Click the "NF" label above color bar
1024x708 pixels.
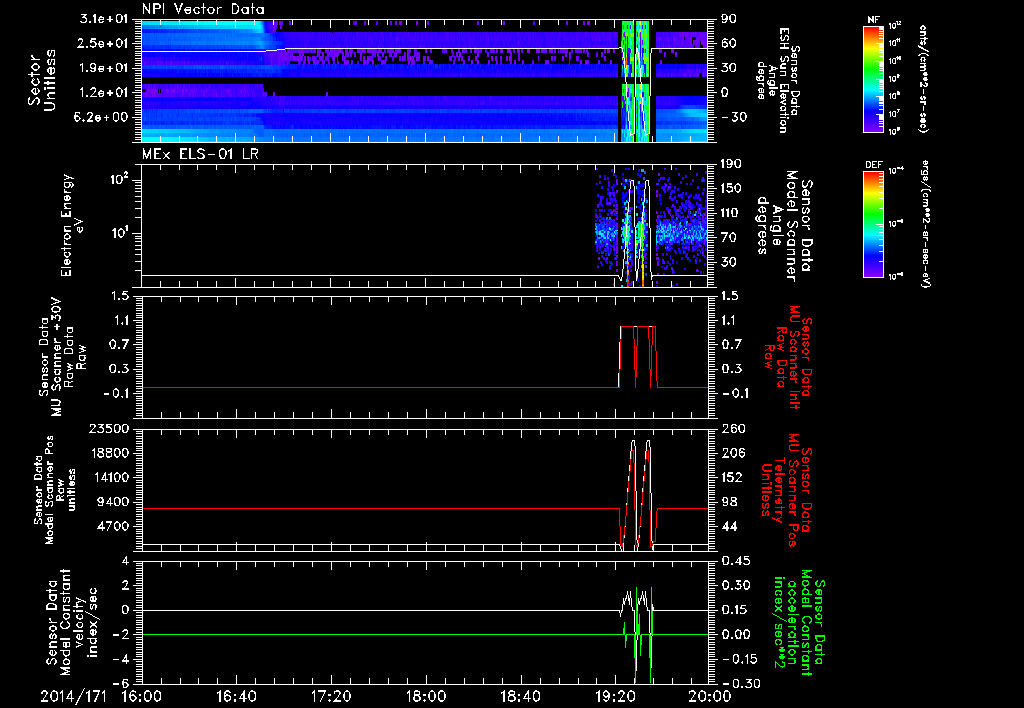point(873,20)
